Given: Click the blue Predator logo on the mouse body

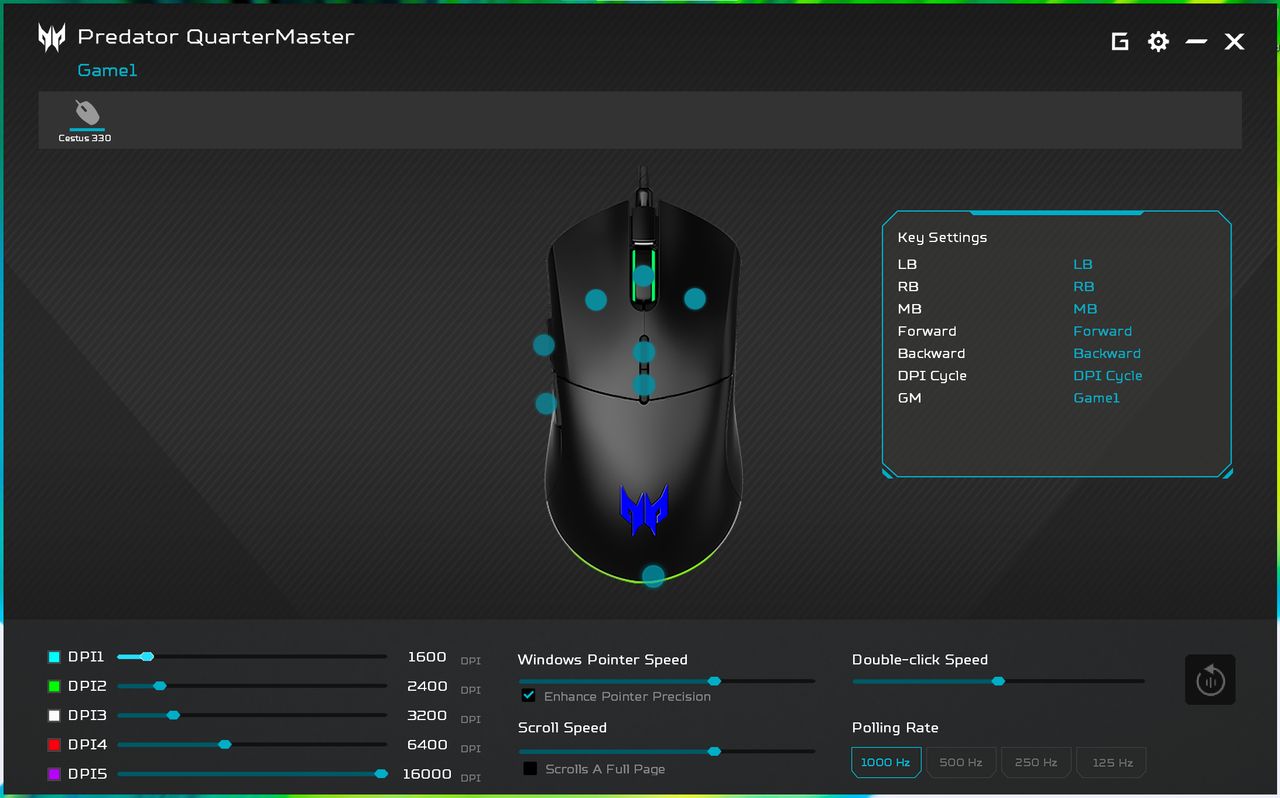Looking at the screenshot, I should (644, 509).
